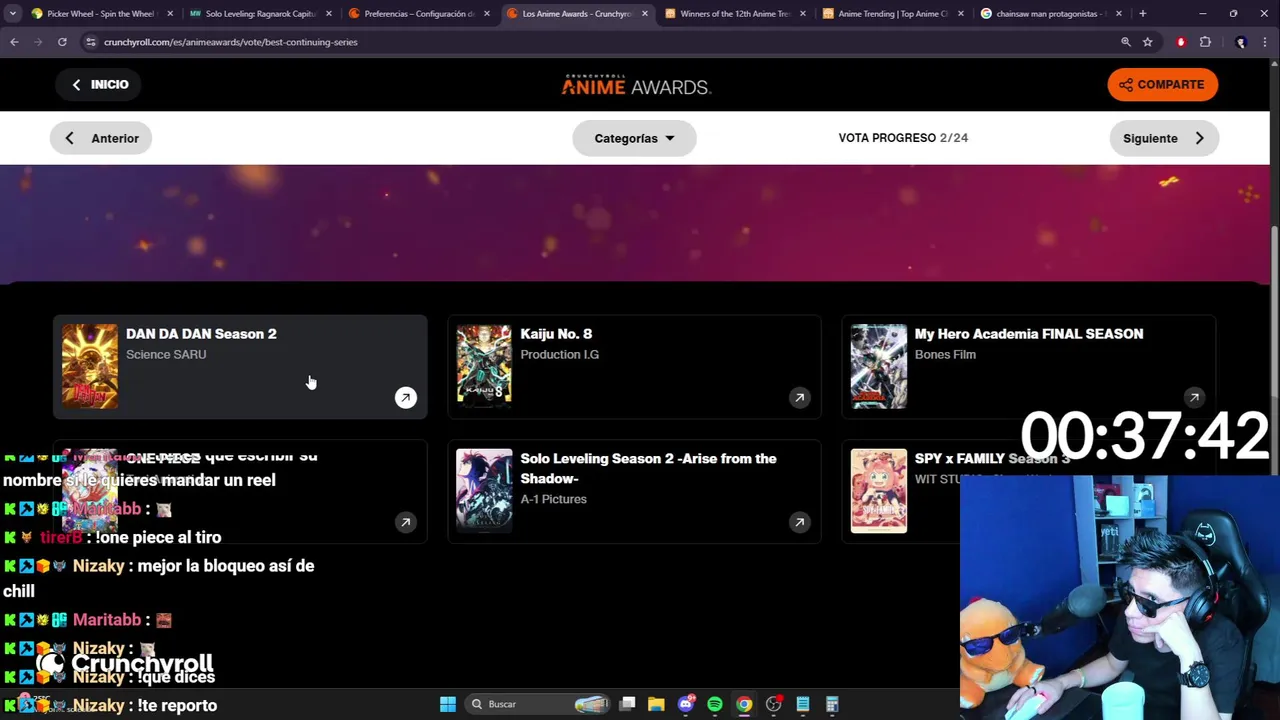Image resolution: width=1280 pixels, height=720 pixels.
Task: Click the DAN DA DAN Season 2 title
Action: coord(201,334)
